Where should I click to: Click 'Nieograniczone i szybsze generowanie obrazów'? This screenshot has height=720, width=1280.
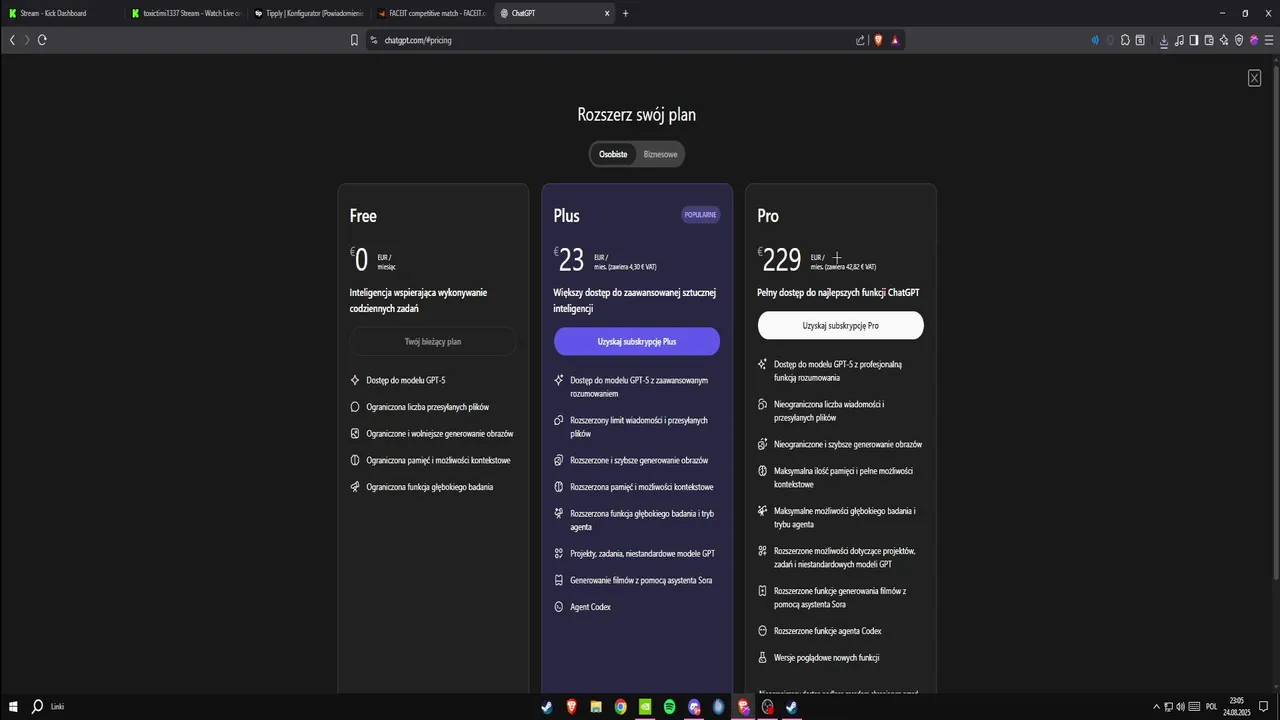coord(848,444)
